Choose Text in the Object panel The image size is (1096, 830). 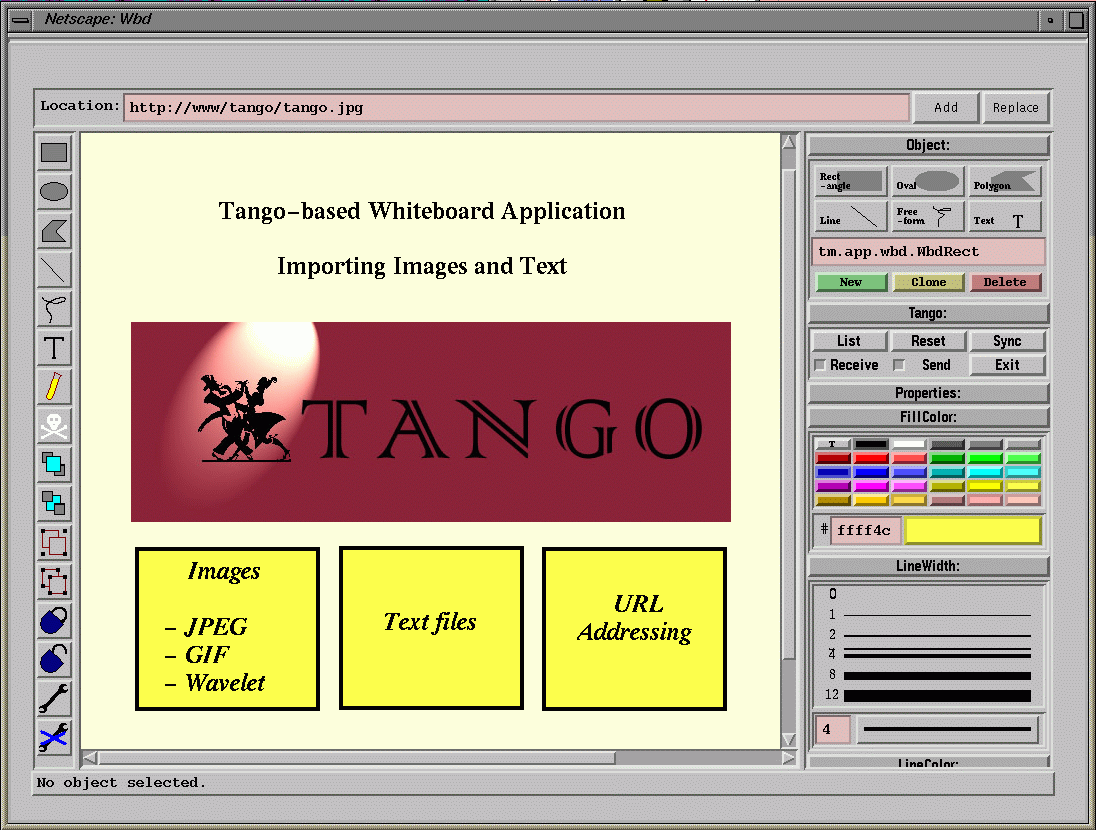pos(1004,216)
